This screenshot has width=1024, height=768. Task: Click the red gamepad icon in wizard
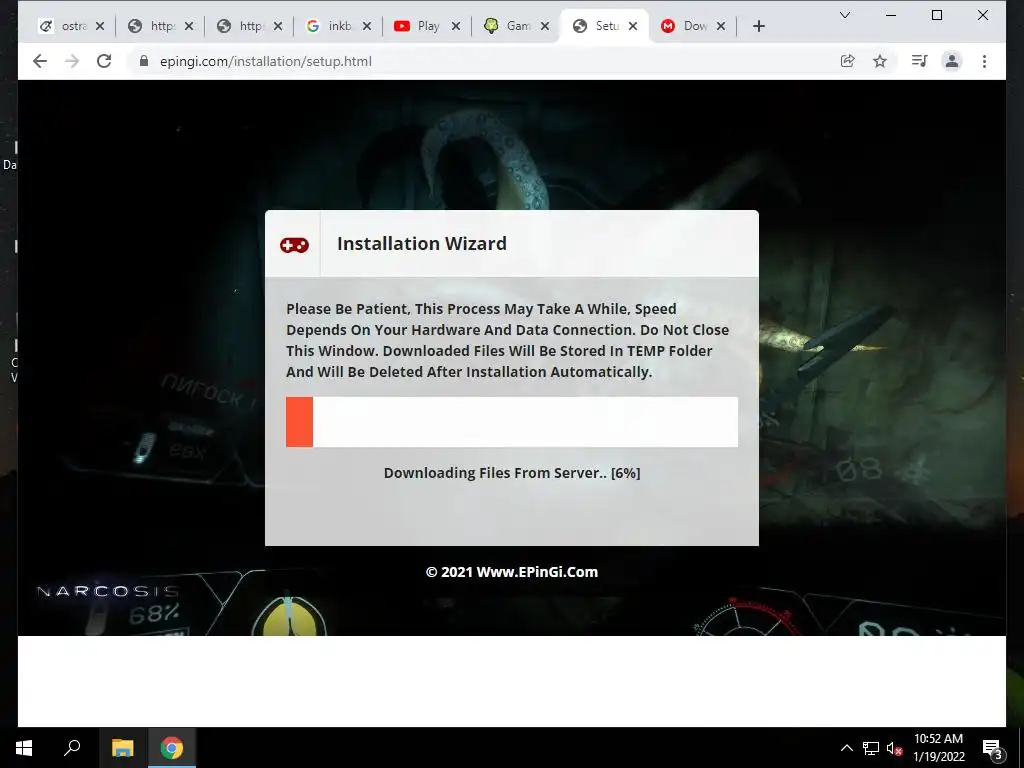294,245
